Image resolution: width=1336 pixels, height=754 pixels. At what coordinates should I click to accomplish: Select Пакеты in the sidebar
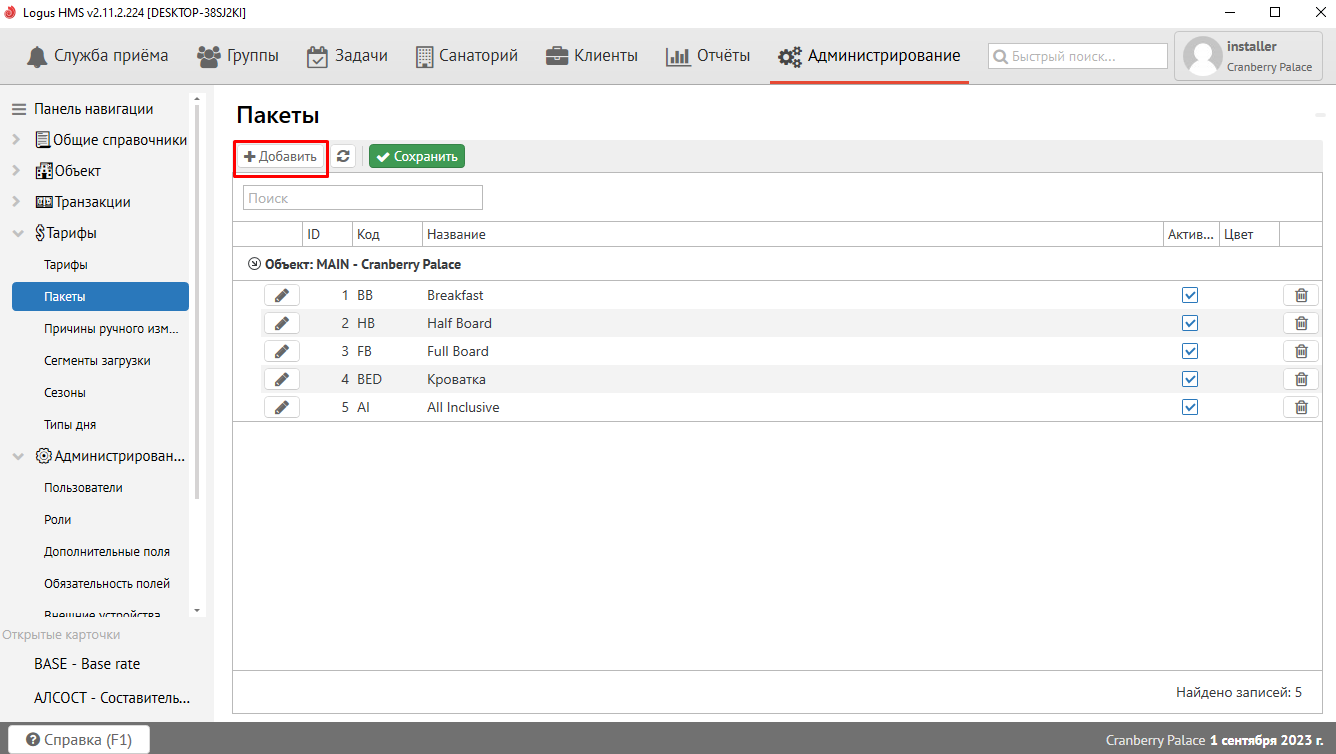tap(100, 297)
